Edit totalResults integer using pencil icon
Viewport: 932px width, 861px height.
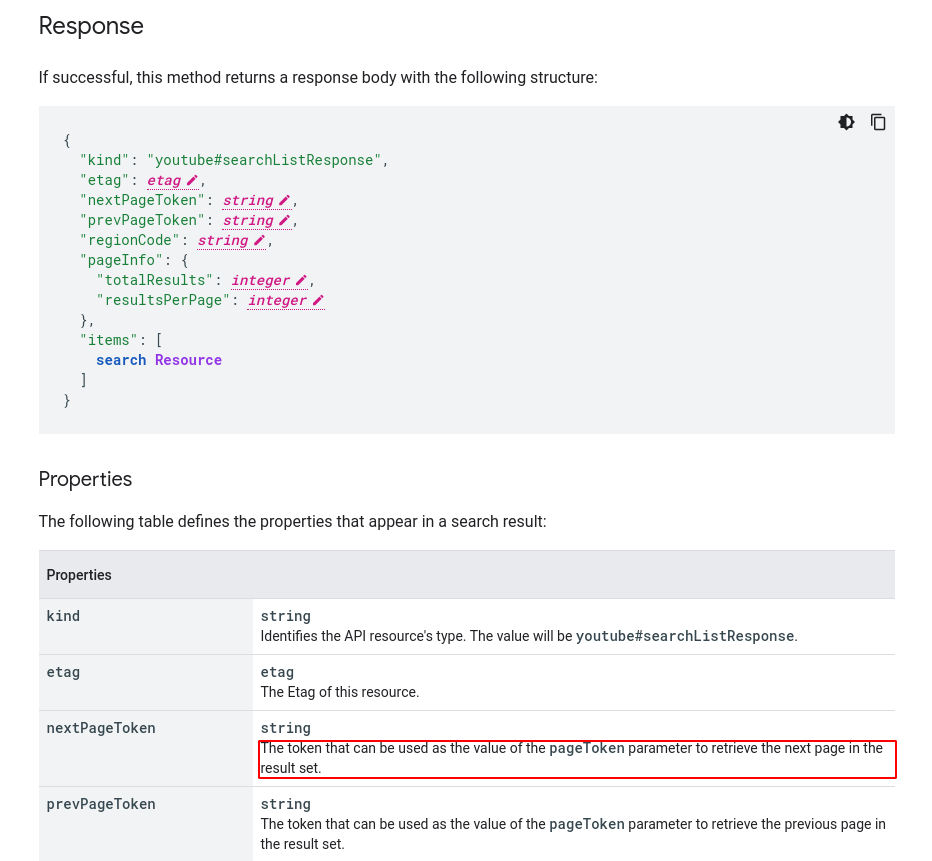point(301,281)
